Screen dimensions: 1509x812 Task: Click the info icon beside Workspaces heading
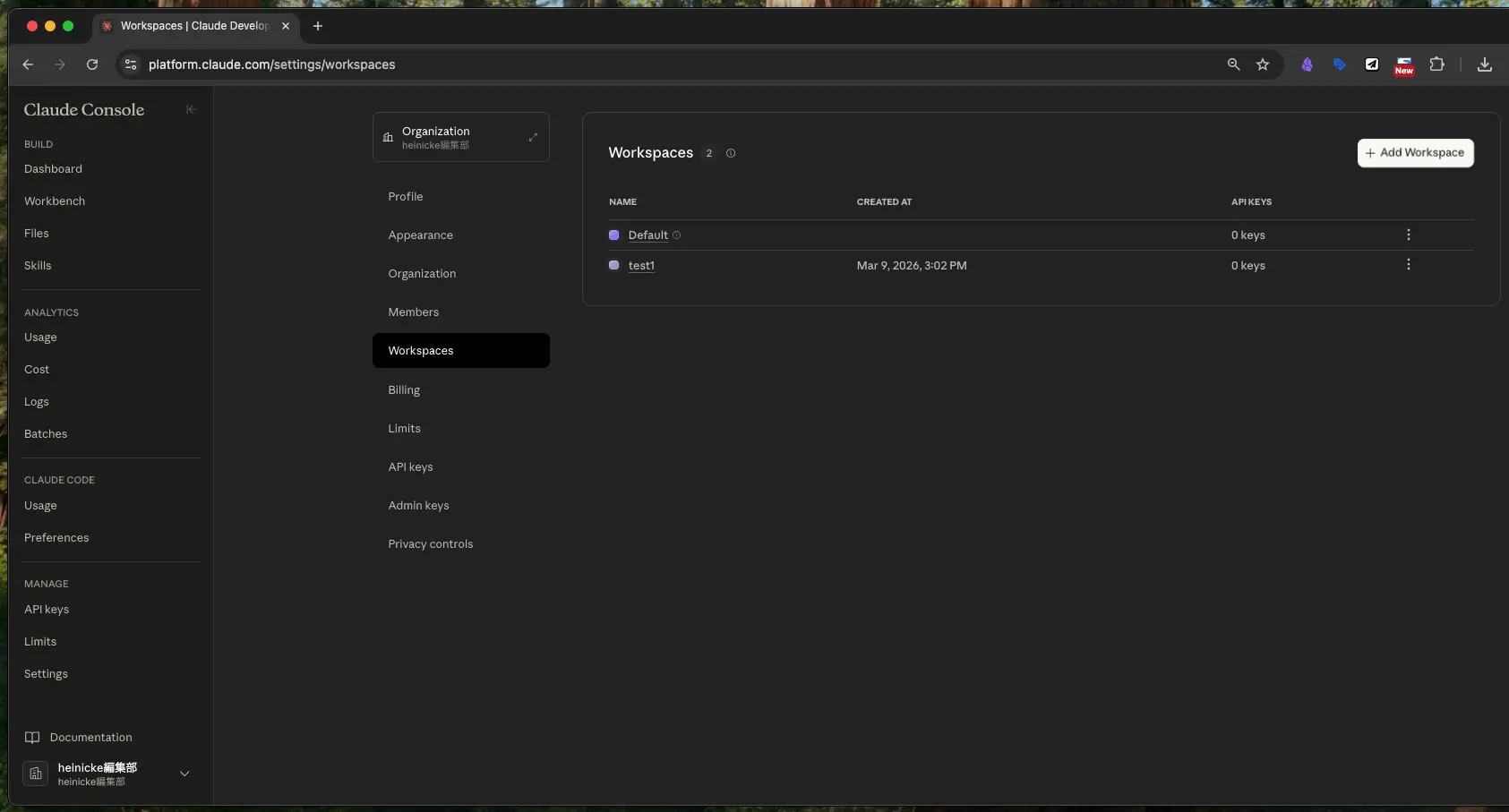click(731, 153)
